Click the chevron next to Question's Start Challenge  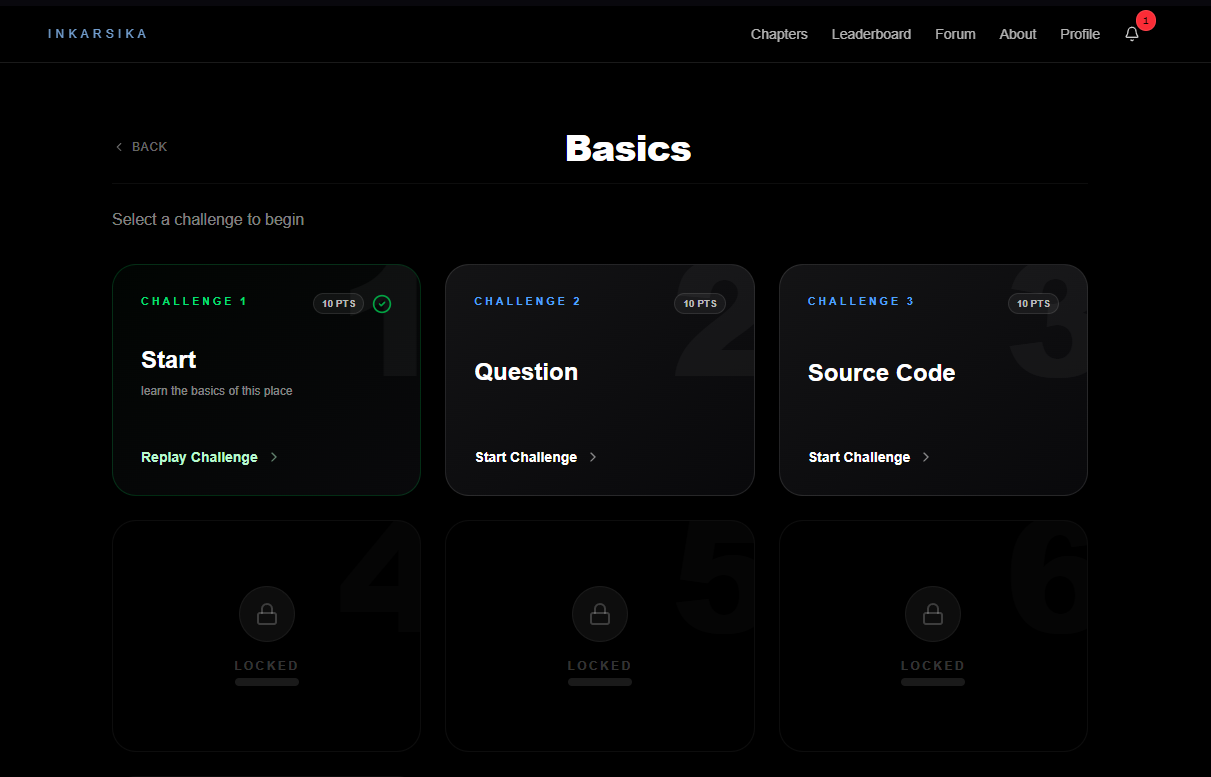pos(593,457)
